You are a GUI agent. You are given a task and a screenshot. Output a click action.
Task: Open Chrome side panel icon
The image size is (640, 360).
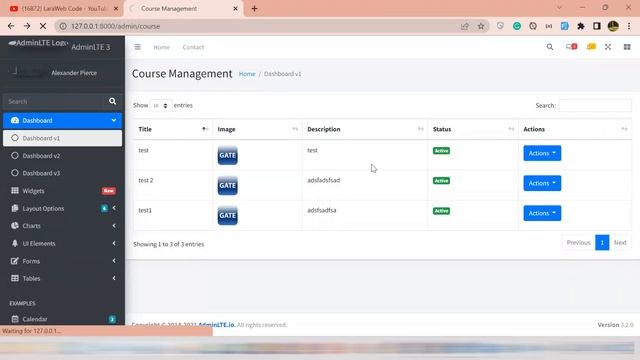597,26
